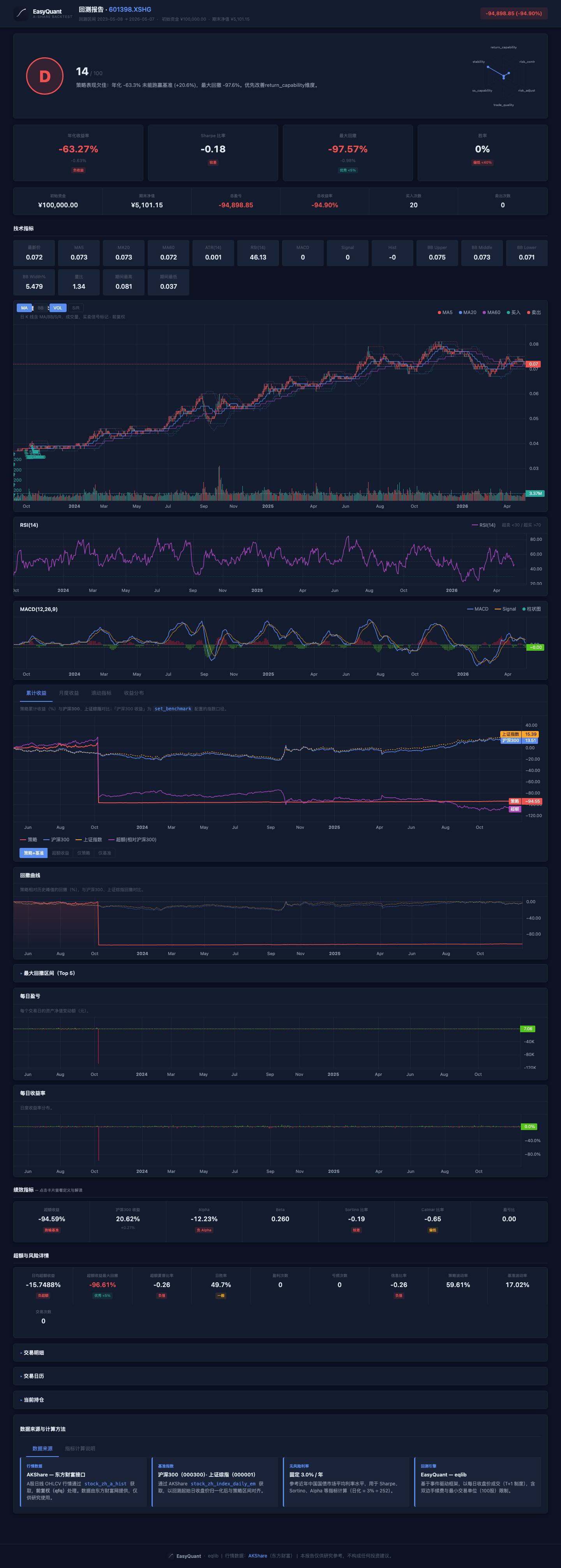Toggle MA5 legend series in K-line chart
Image resolution: width=561 pixels, height=1568 pixels.
click(x=445, y=312)
